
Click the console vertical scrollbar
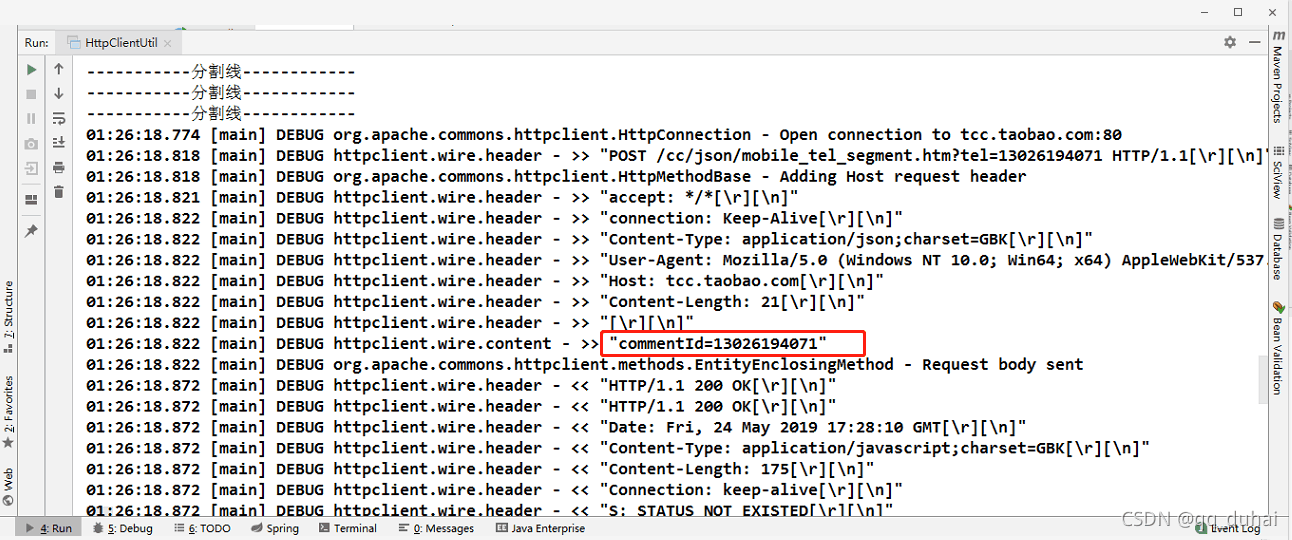[1264, 378]
